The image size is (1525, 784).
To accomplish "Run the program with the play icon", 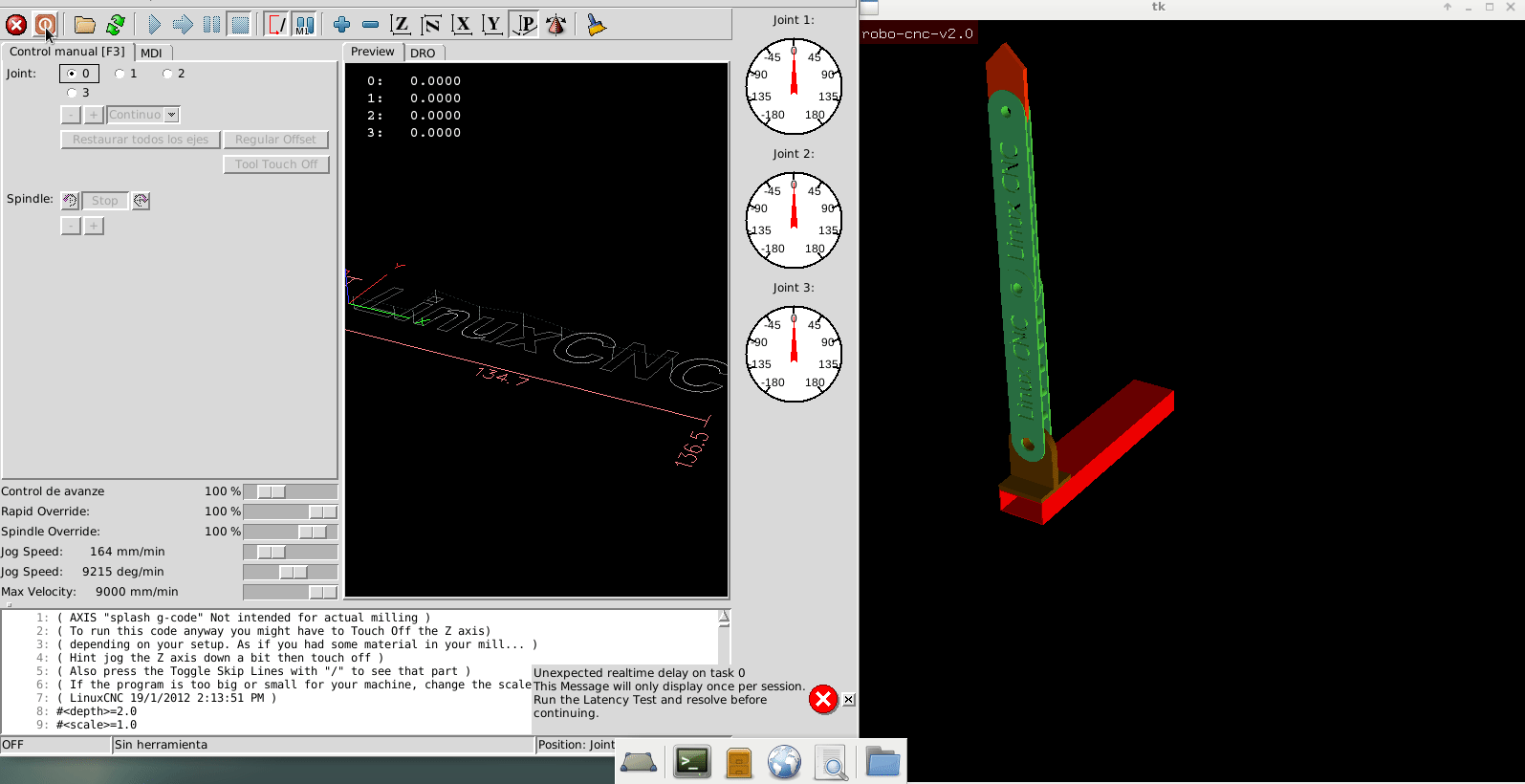I will (154, 25).
